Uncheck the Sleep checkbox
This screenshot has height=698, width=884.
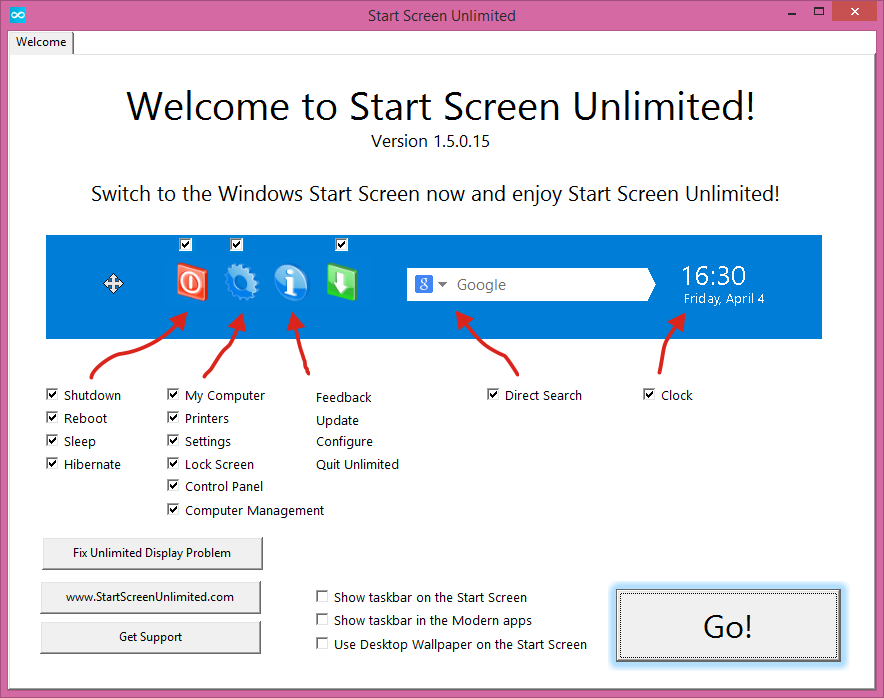pyautogui.click(x=52, y=440)
